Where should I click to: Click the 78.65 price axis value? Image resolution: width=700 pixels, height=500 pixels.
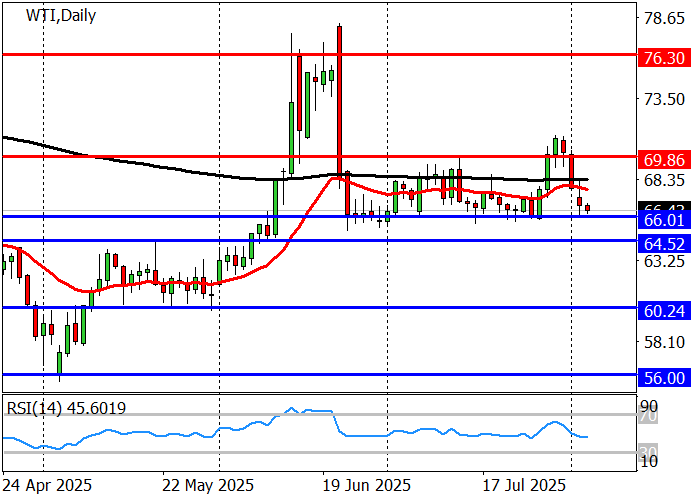[x=662, y=18]
